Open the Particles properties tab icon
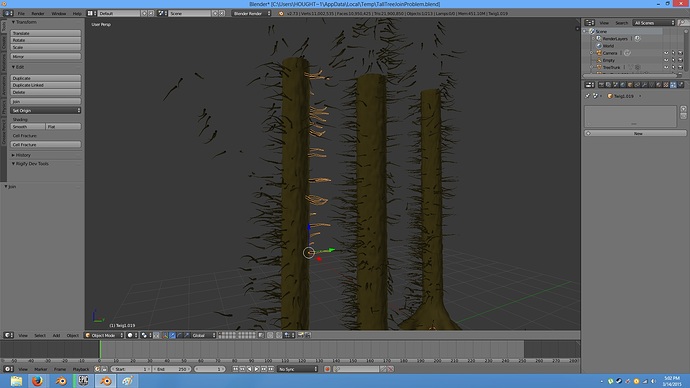The width and height of the screenshot is (690, 388). pyautogui.click(x=673, y=84)
